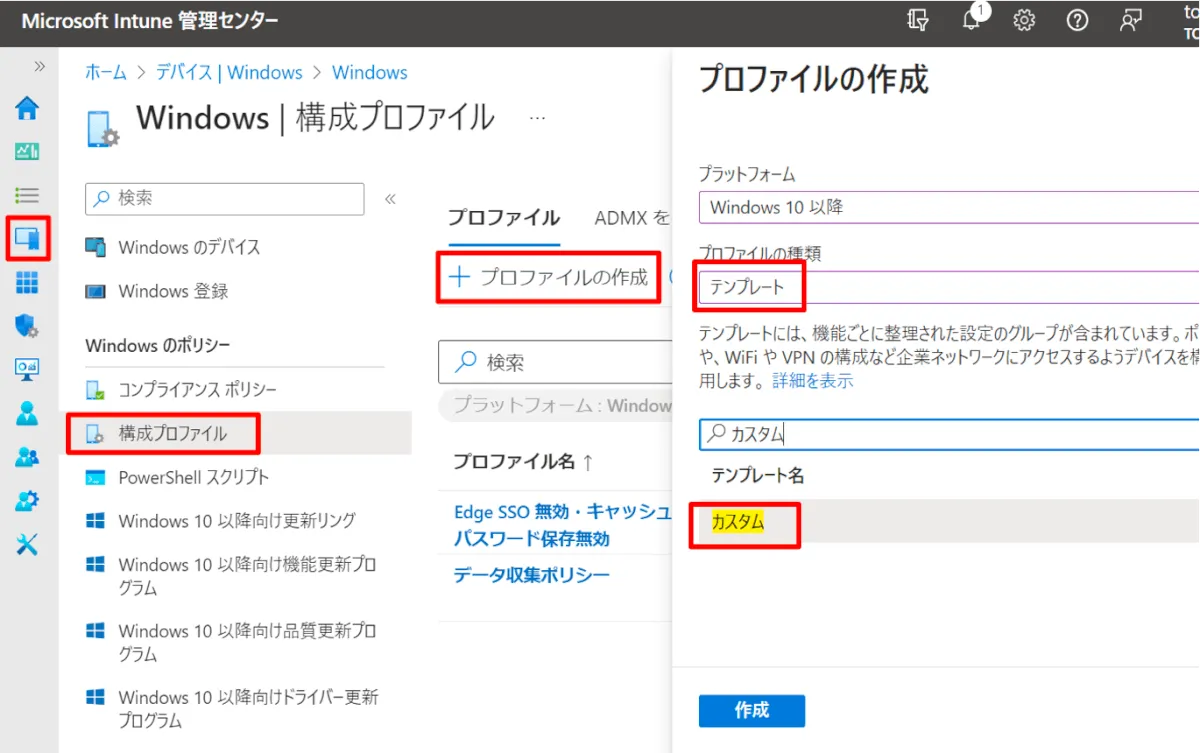The height and width of the screenshot is (753, 1200).
Task: Select 構成プロファイル in the menu
Action: click(172, 433)
